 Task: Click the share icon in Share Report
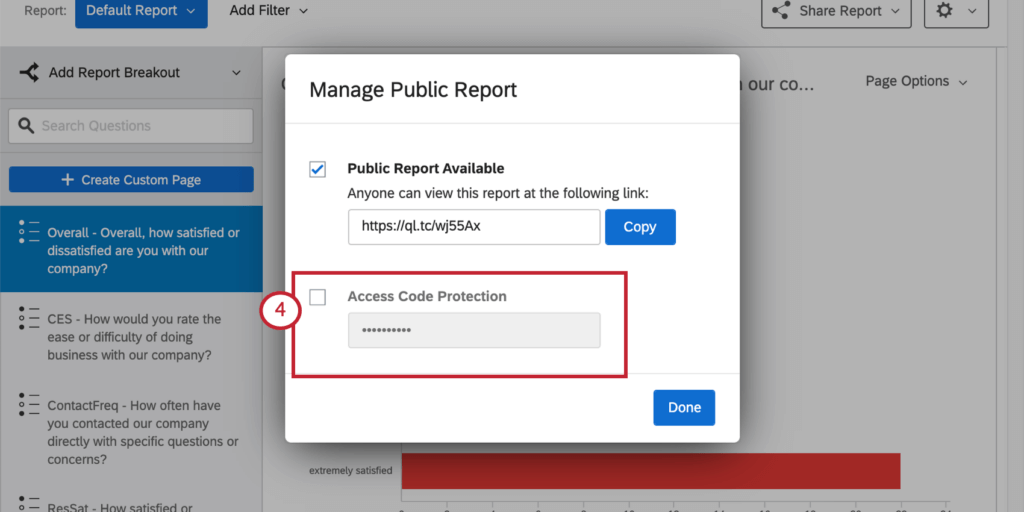tap(783, 11)
